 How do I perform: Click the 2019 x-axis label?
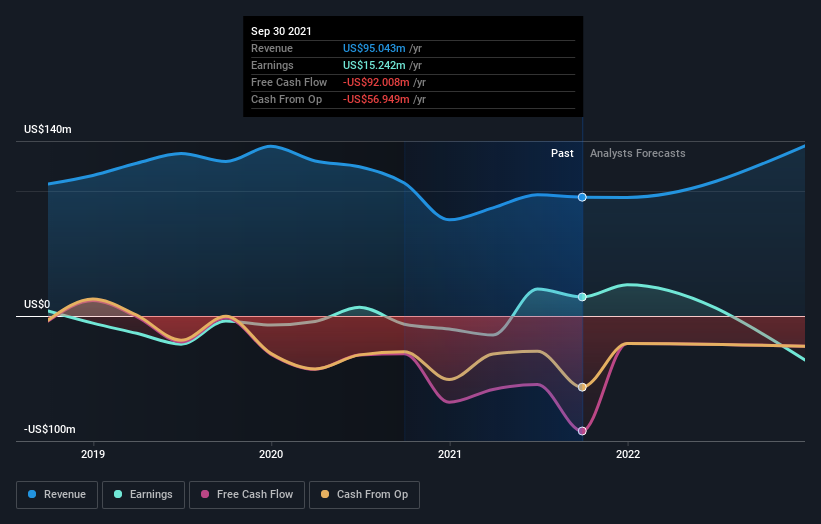coord(93,454)
